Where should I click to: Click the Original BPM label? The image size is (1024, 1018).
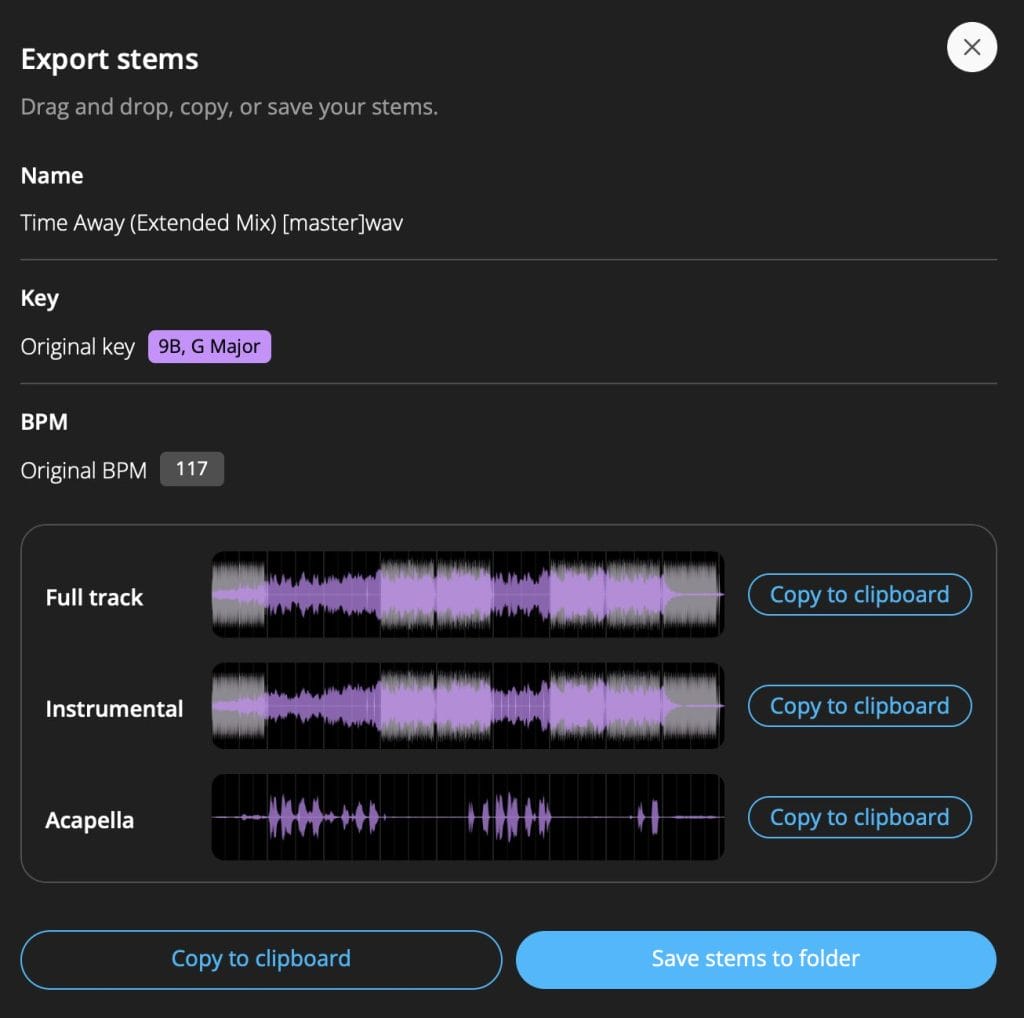tap(83, 470)
